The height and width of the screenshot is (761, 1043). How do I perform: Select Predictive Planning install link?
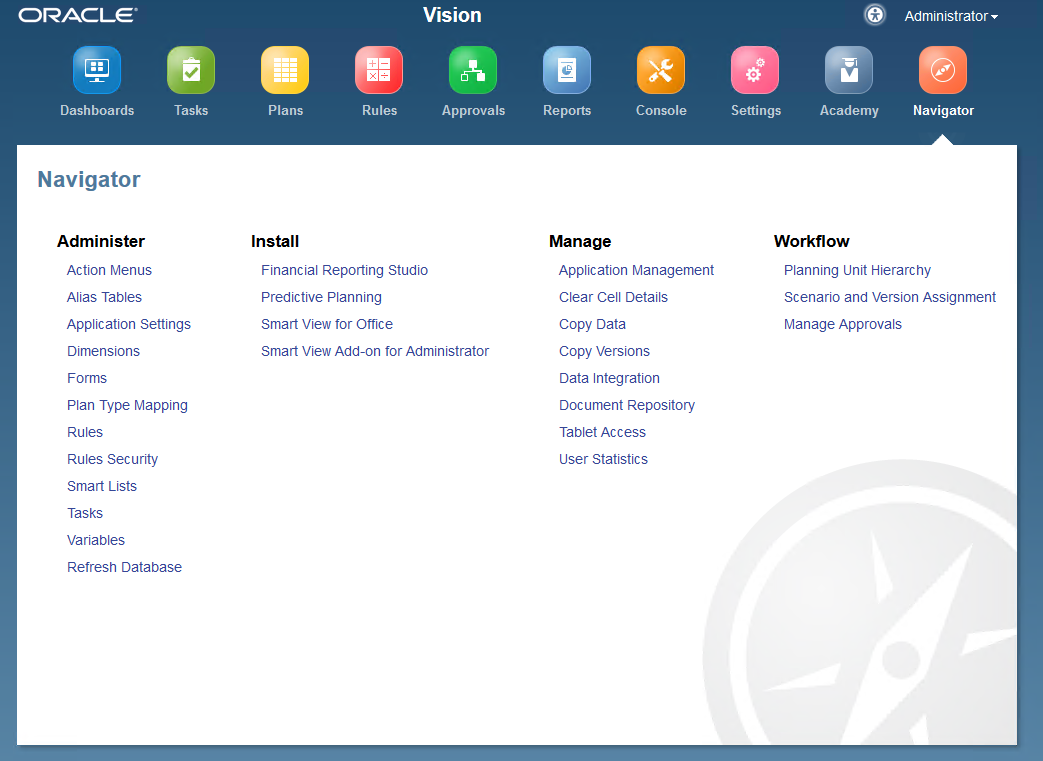[321, 297]
